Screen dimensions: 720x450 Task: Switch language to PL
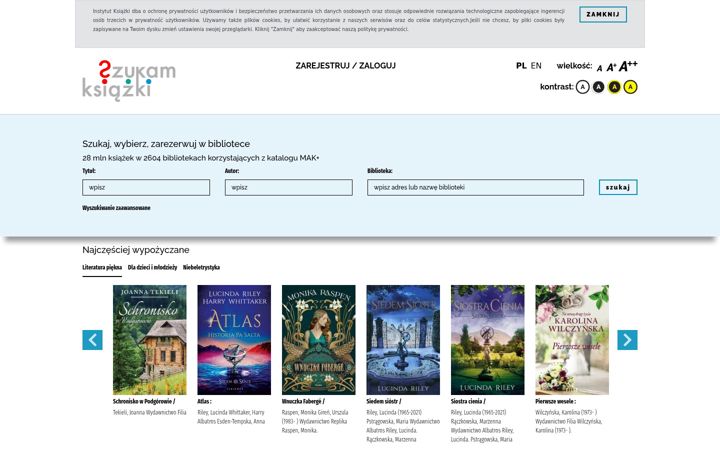tap(521, 66)
